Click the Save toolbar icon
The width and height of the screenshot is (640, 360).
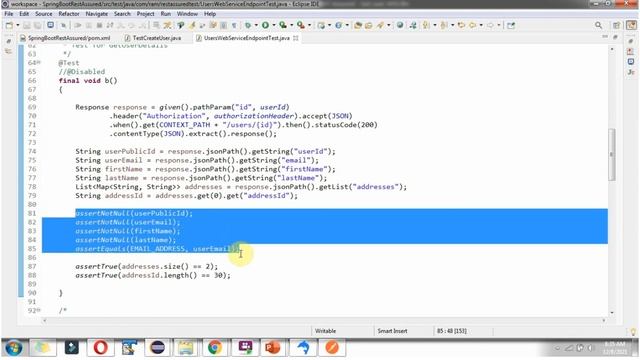point(27,25)
